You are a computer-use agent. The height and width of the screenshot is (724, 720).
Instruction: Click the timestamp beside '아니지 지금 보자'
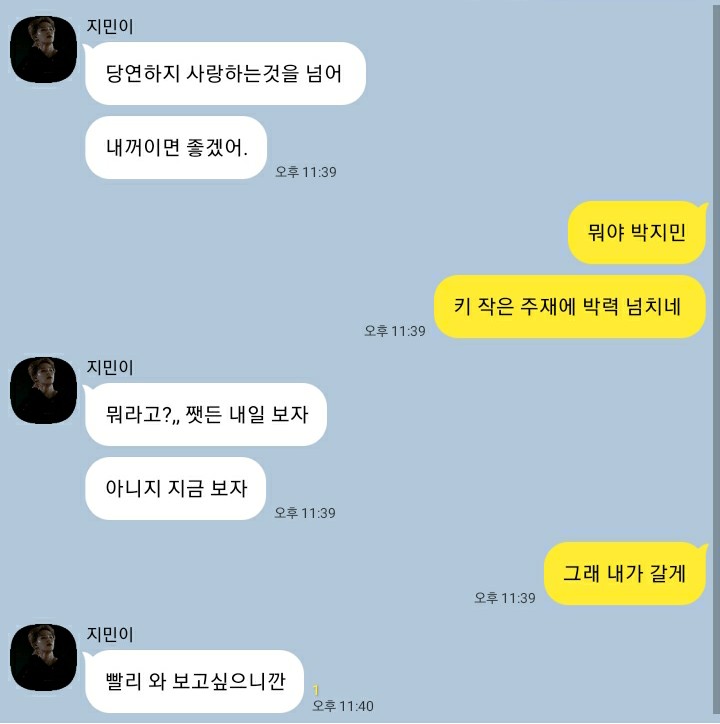pyautogui.click(x=305, y=513)
